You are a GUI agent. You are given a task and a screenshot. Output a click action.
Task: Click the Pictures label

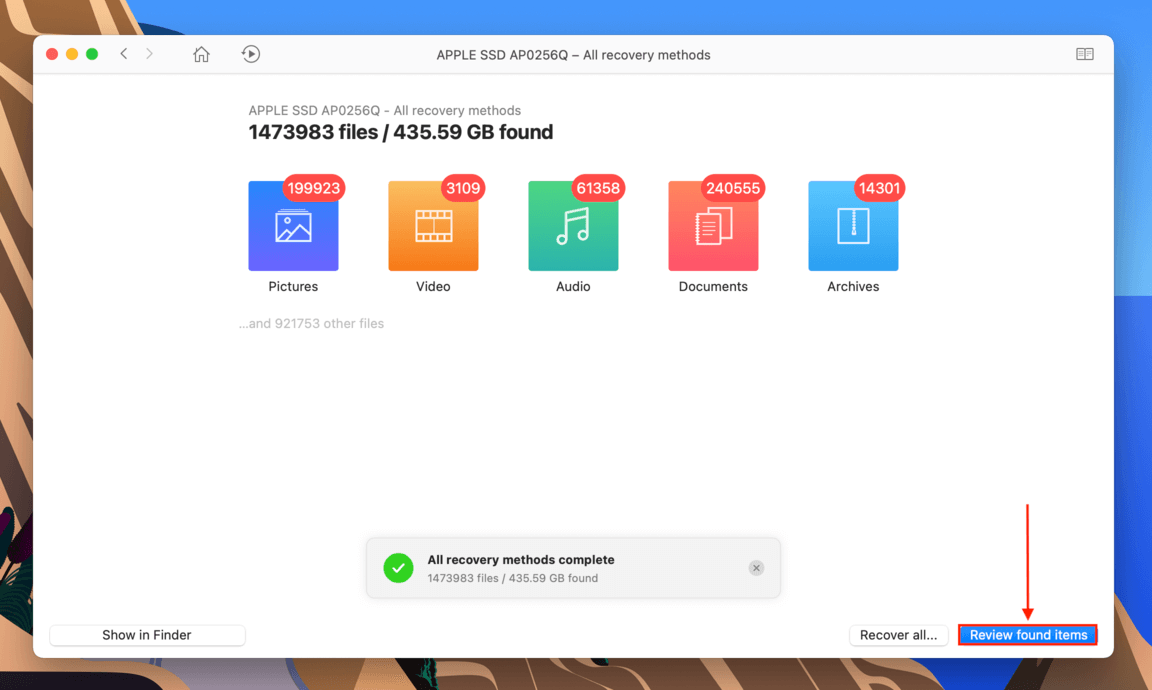pos(293,287)
